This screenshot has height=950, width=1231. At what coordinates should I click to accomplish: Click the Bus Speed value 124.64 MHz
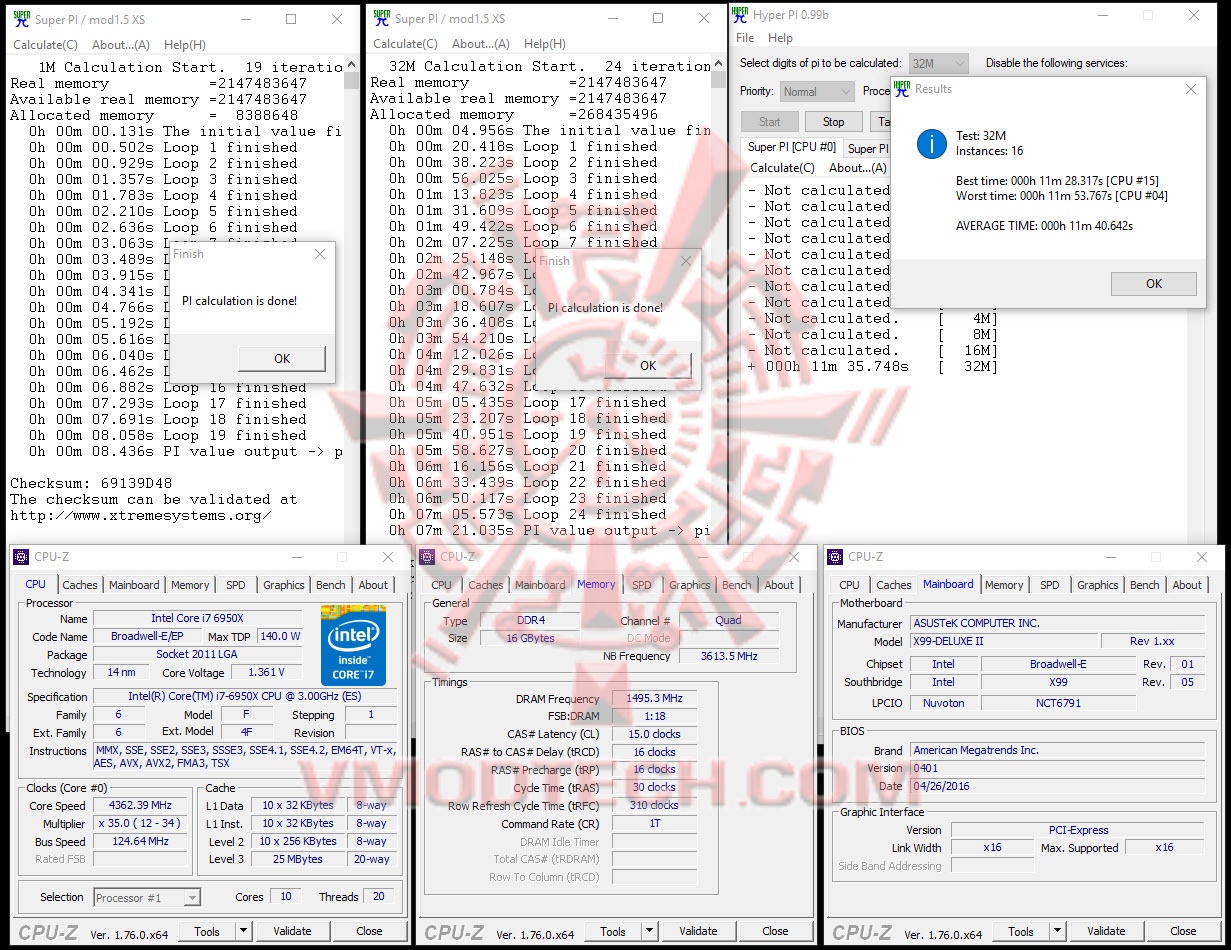(x=141, y=842)
